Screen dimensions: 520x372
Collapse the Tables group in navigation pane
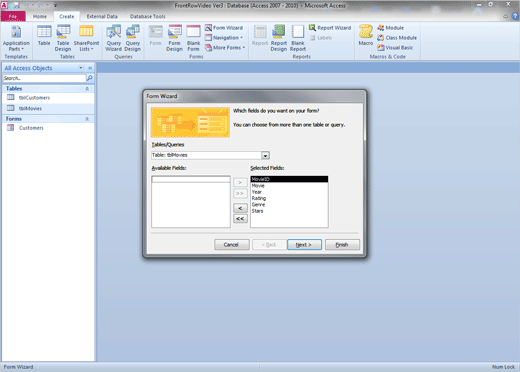87,89
